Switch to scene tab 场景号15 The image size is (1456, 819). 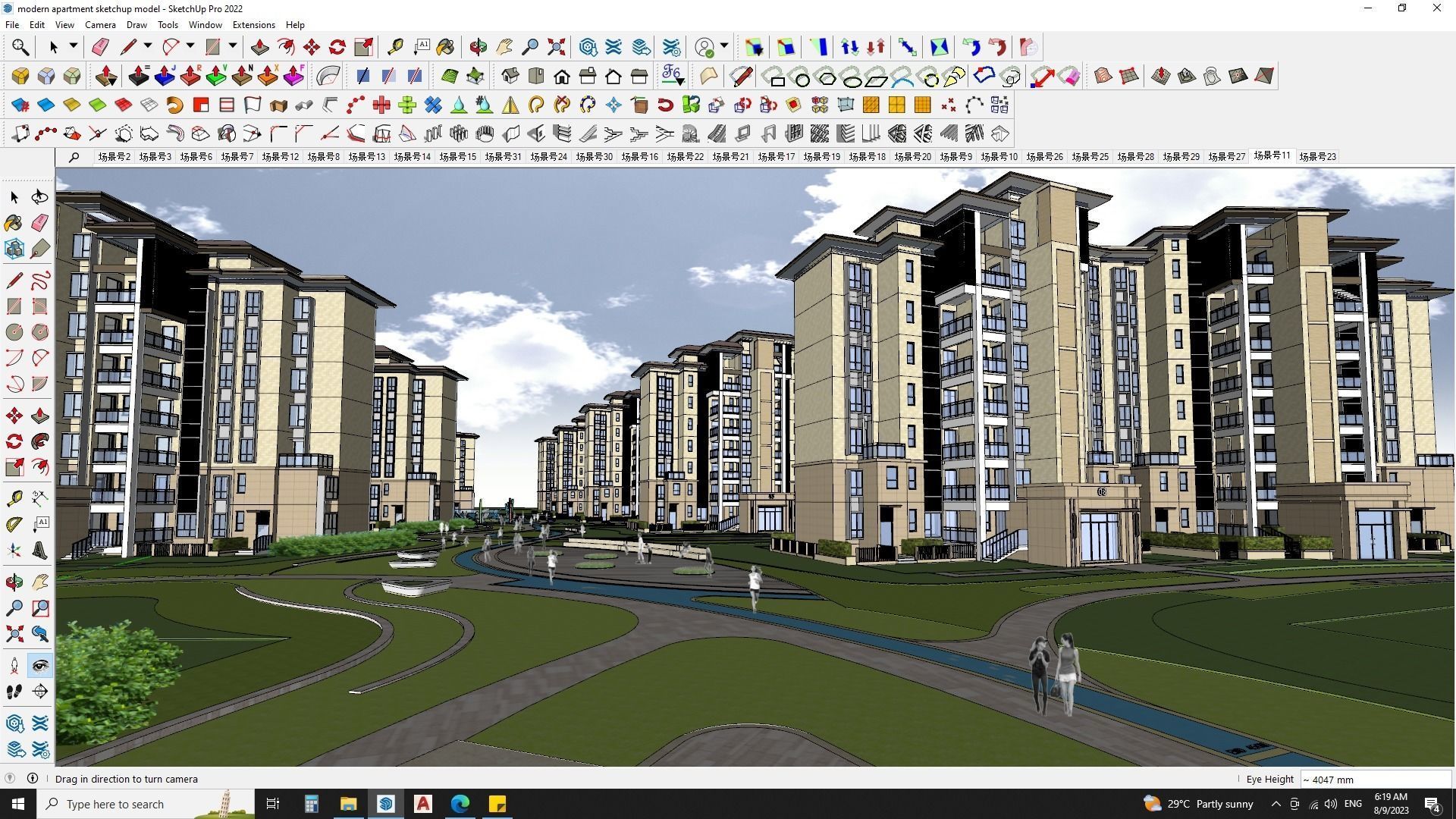(x=458, y=157)
